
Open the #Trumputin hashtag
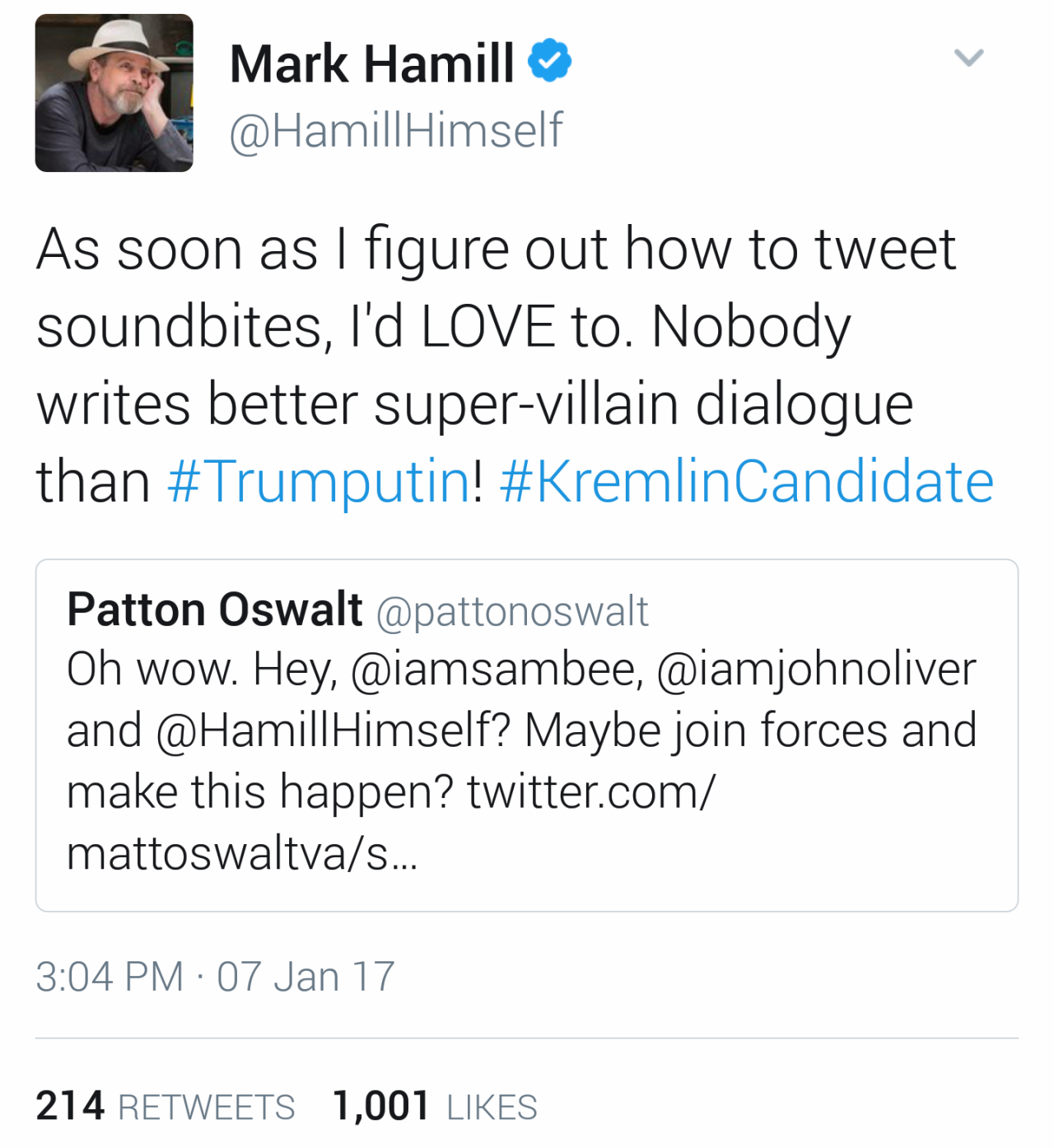pyautogui.click(x=319, y=482)
